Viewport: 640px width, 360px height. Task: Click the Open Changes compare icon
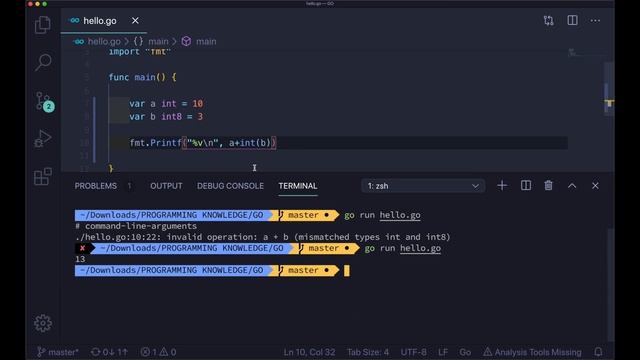point(549,20)
